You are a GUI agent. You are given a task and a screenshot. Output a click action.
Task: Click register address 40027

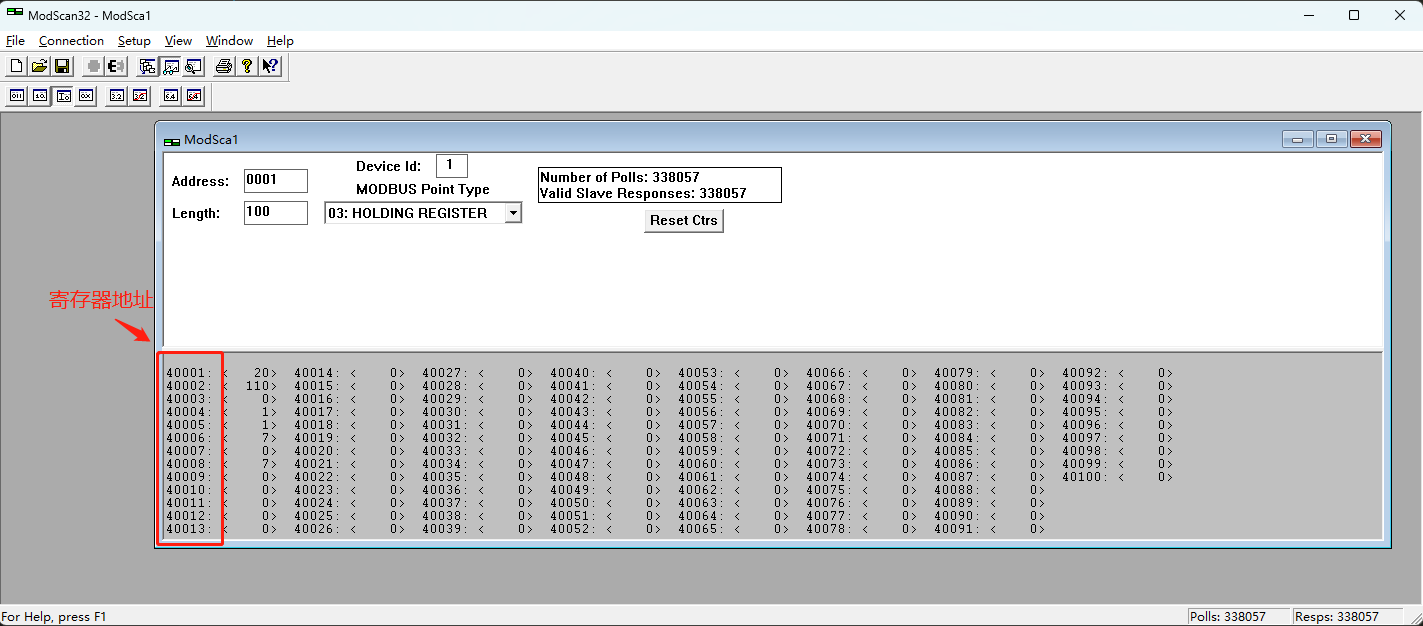tap(442, 373)
